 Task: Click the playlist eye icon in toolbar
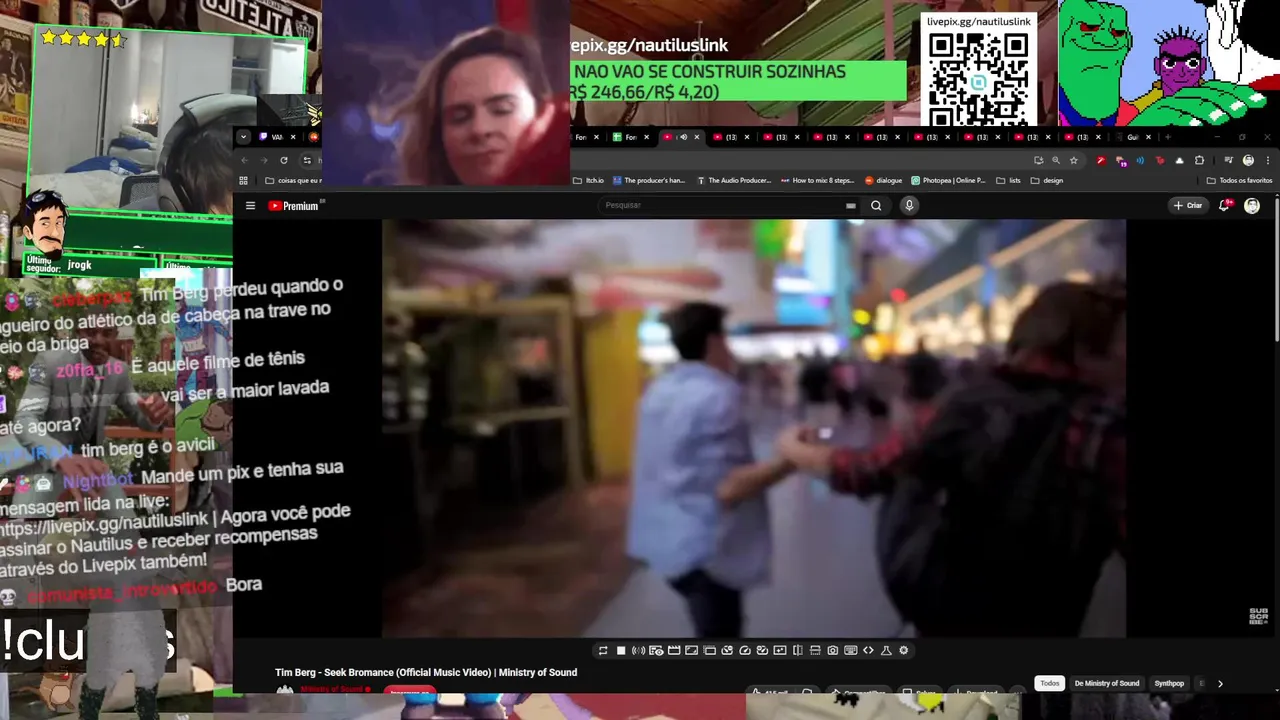[656, 650]
